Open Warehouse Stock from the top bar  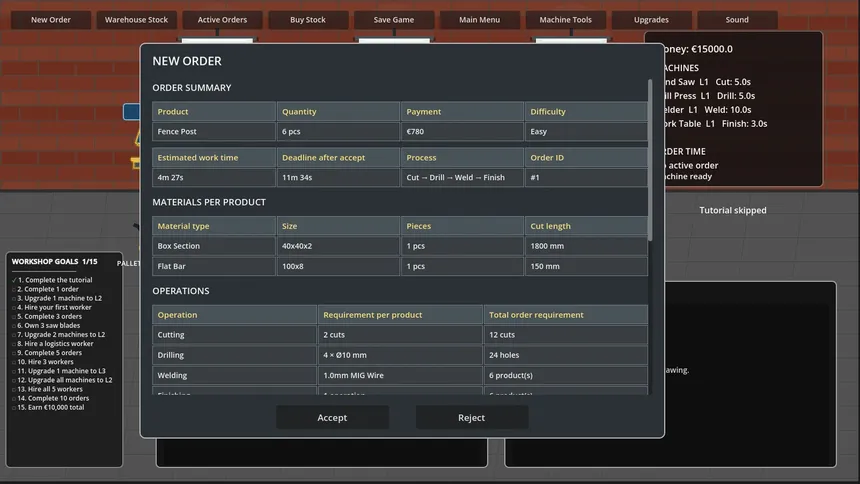click(137, 20)
